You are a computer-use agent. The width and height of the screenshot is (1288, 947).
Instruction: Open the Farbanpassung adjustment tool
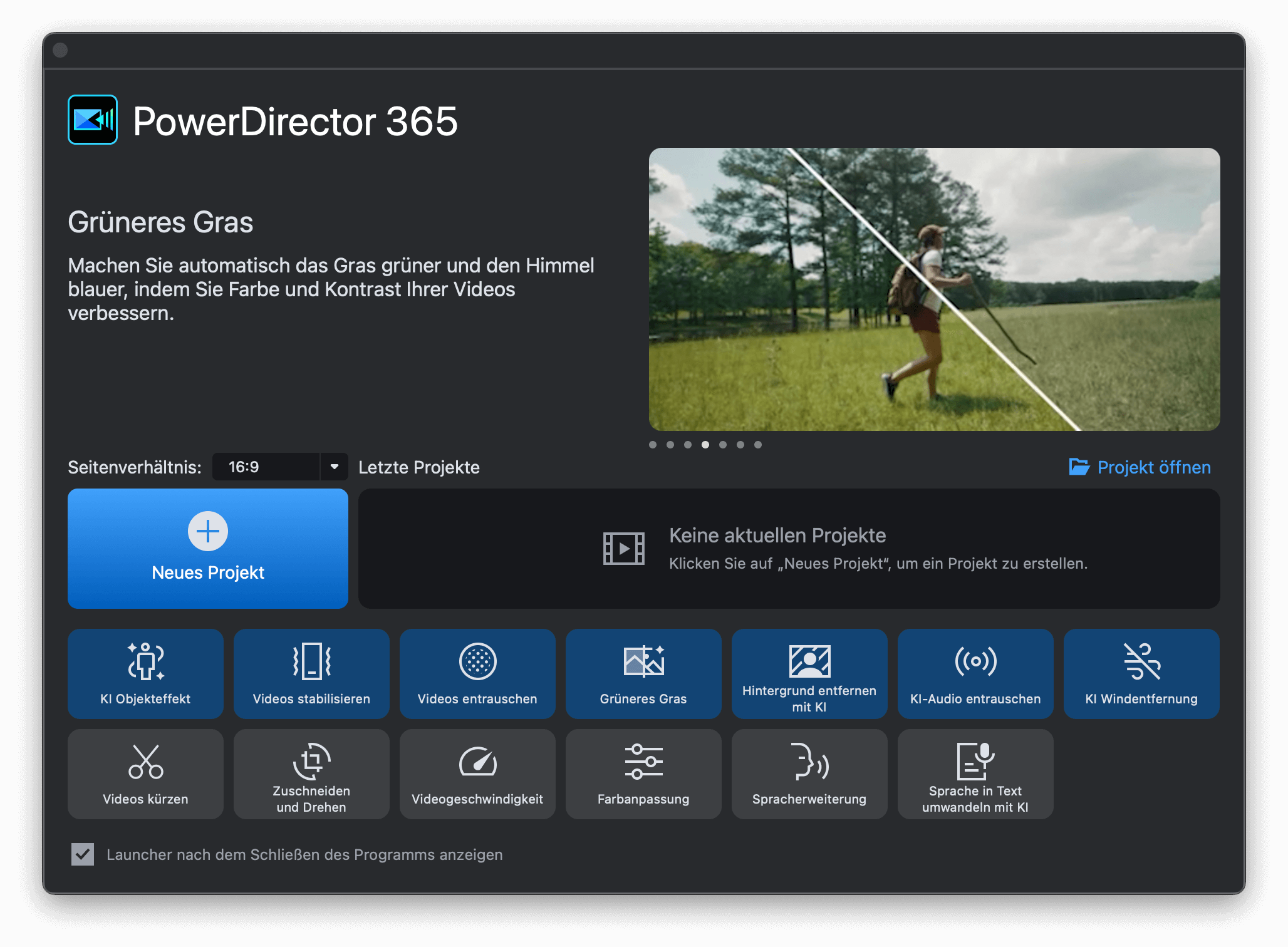click(x=643, y=774)
